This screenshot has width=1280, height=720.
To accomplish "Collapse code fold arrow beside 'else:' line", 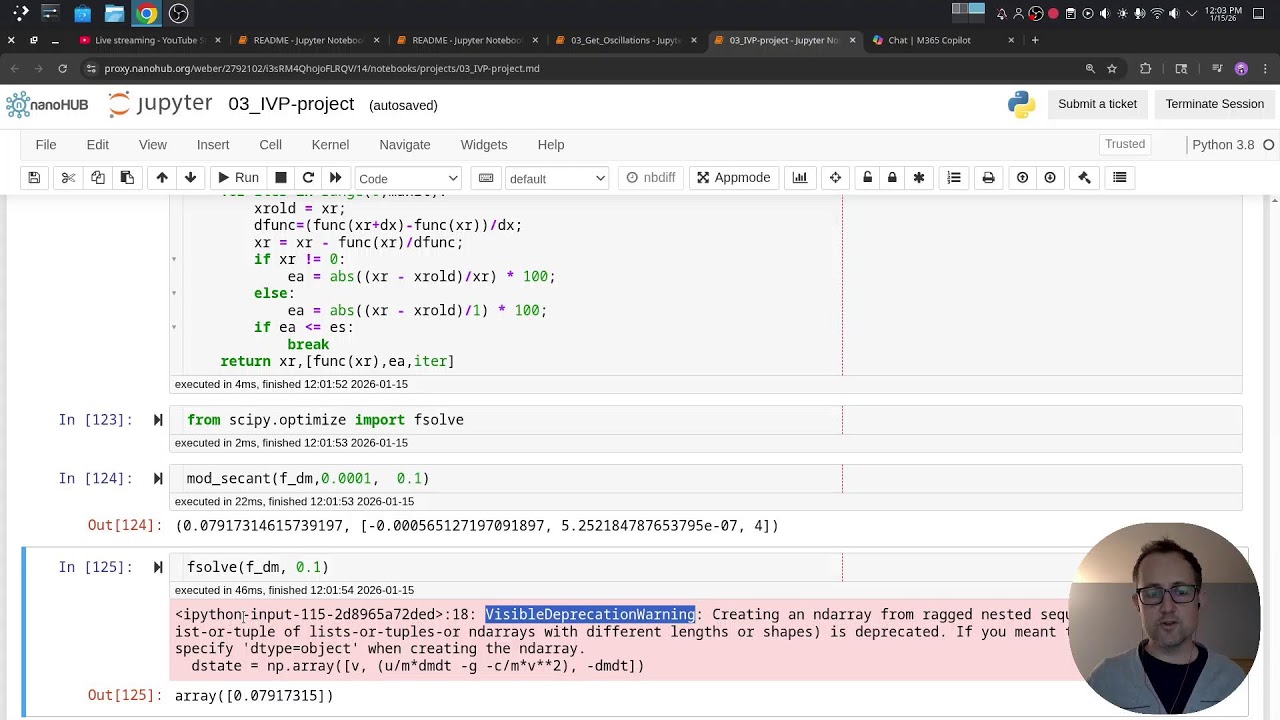I will click(174, 293).
